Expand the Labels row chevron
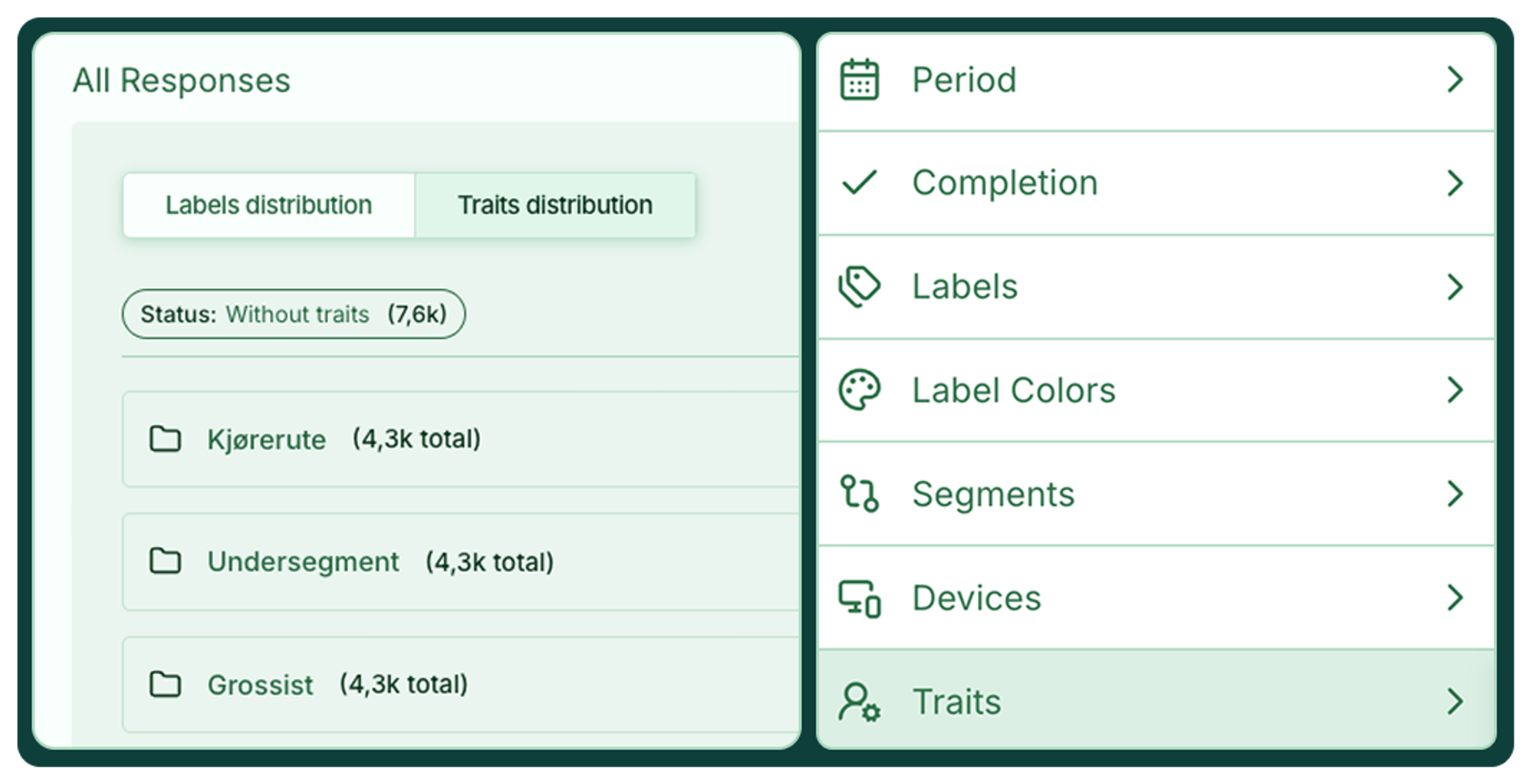The width and height of the screenshot is (1531, 784). [1454, 287]
